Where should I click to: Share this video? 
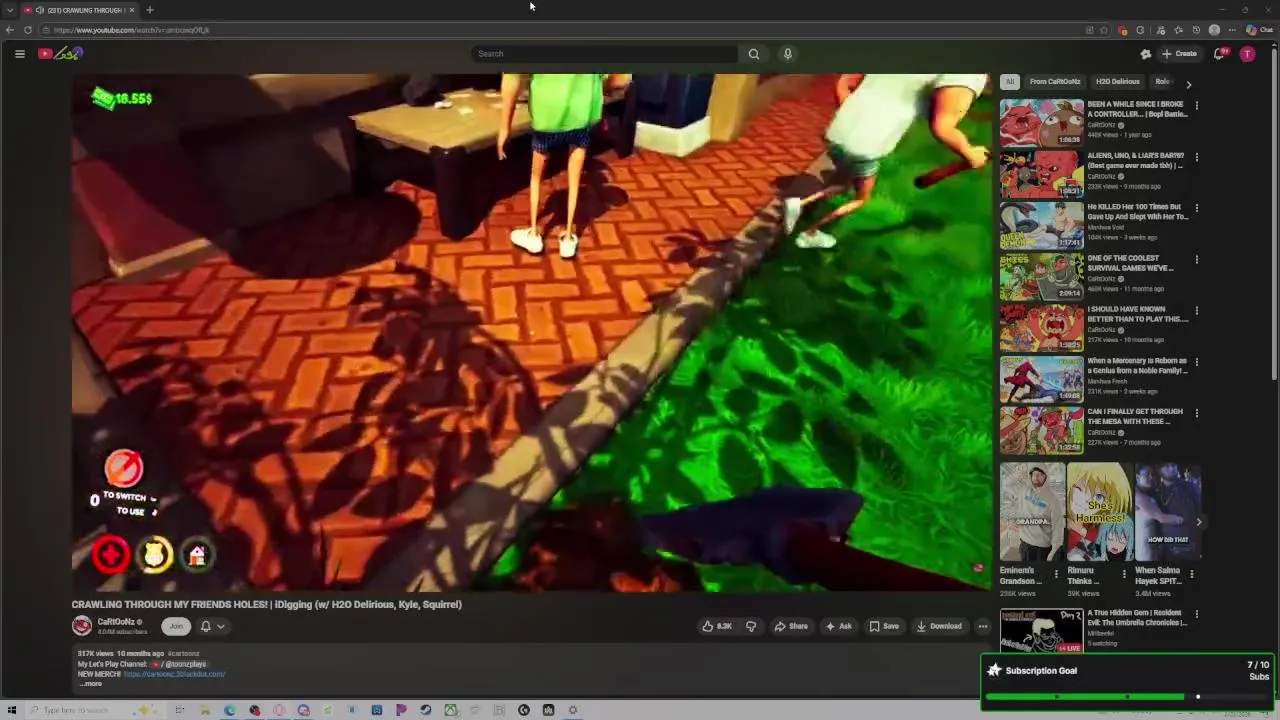791,626
